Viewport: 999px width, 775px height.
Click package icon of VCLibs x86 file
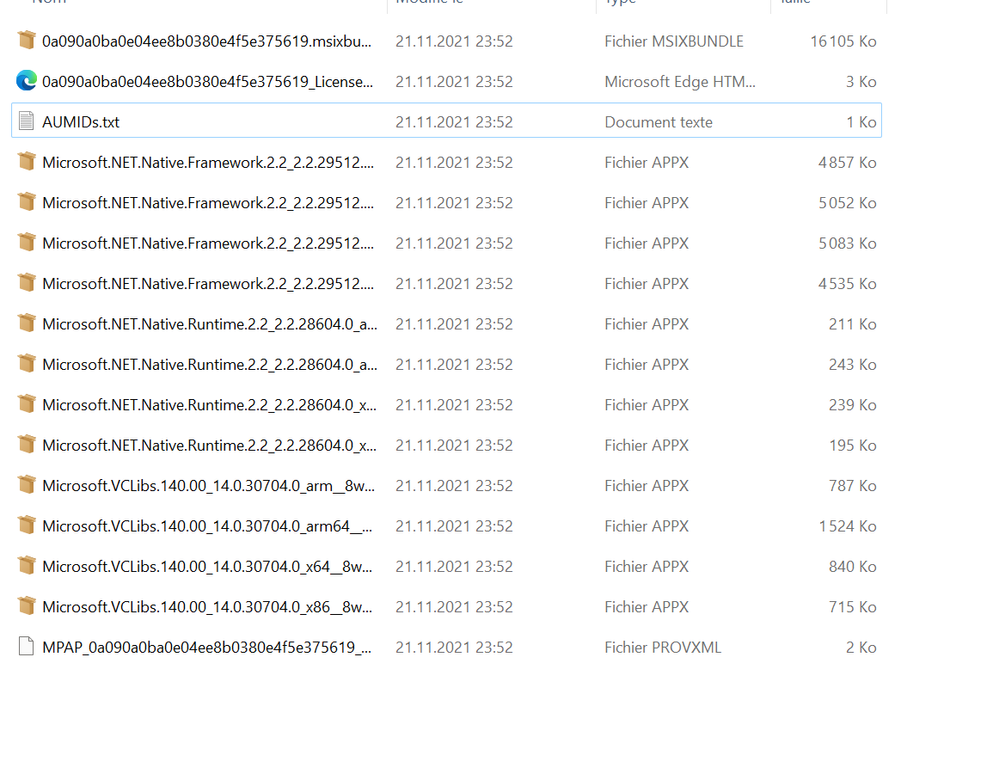(x=27, y=607)
